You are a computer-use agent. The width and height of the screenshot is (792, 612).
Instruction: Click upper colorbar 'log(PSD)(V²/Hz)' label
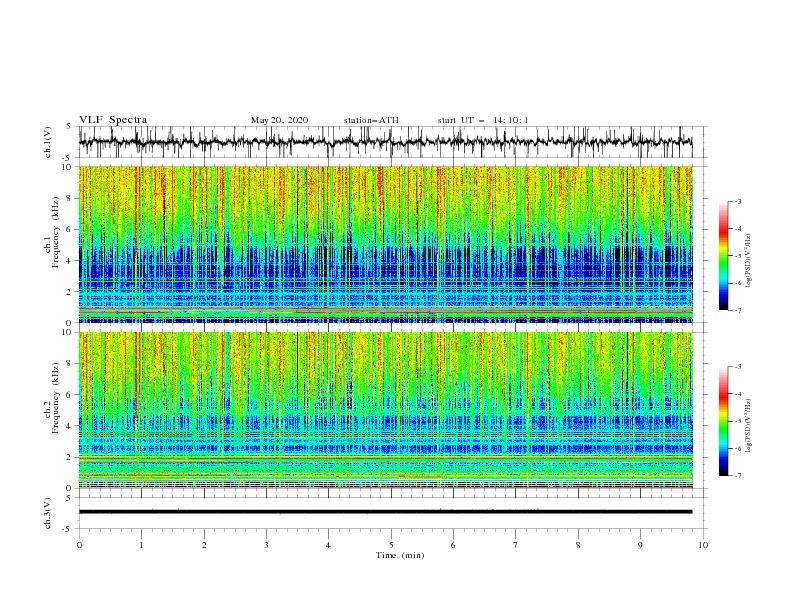(748, 261)
